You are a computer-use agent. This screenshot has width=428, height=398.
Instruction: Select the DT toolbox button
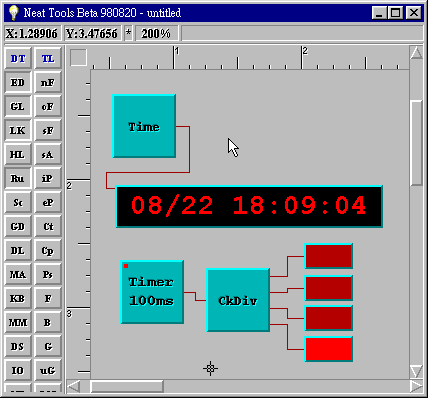(x=18, y=59)
